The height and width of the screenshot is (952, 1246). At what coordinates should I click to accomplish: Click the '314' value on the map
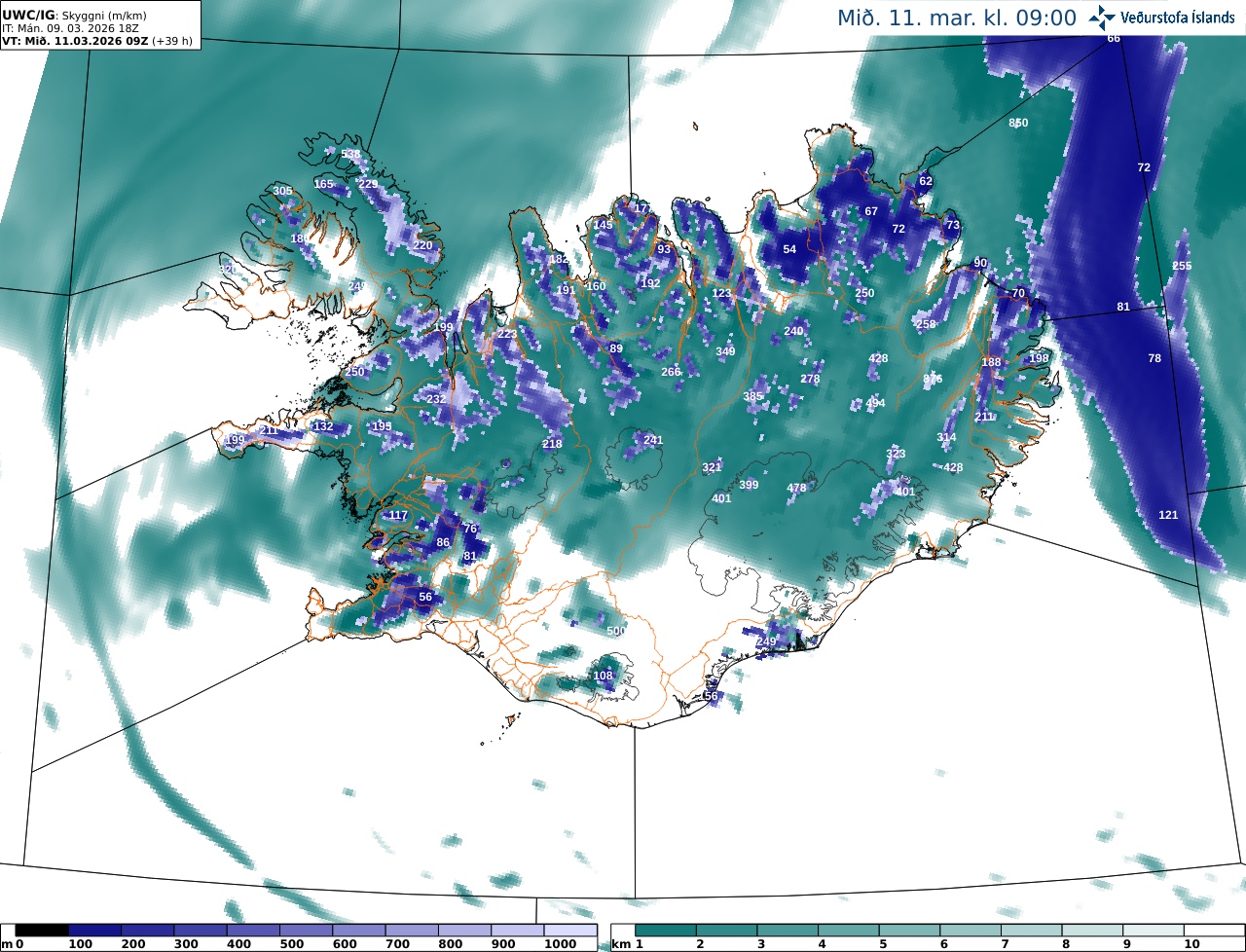pyautogui.click(x=946, y=437)
